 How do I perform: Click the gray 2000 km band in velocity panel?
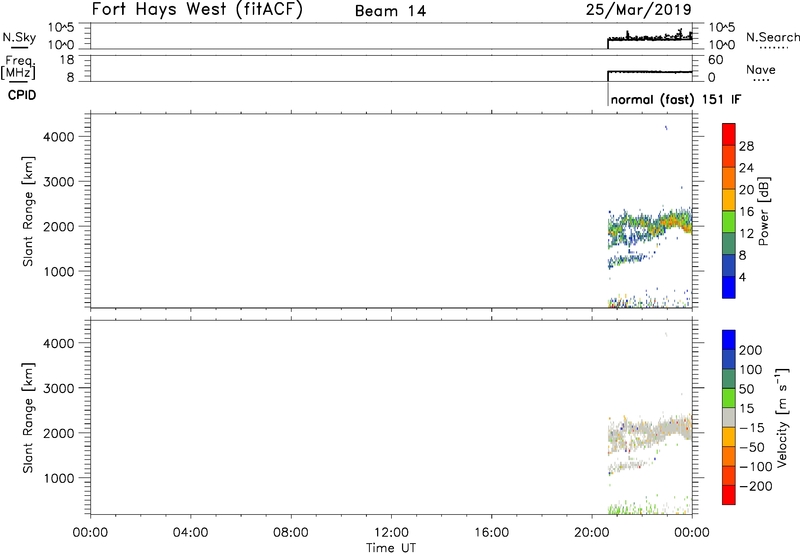click(x=649, y=432)
